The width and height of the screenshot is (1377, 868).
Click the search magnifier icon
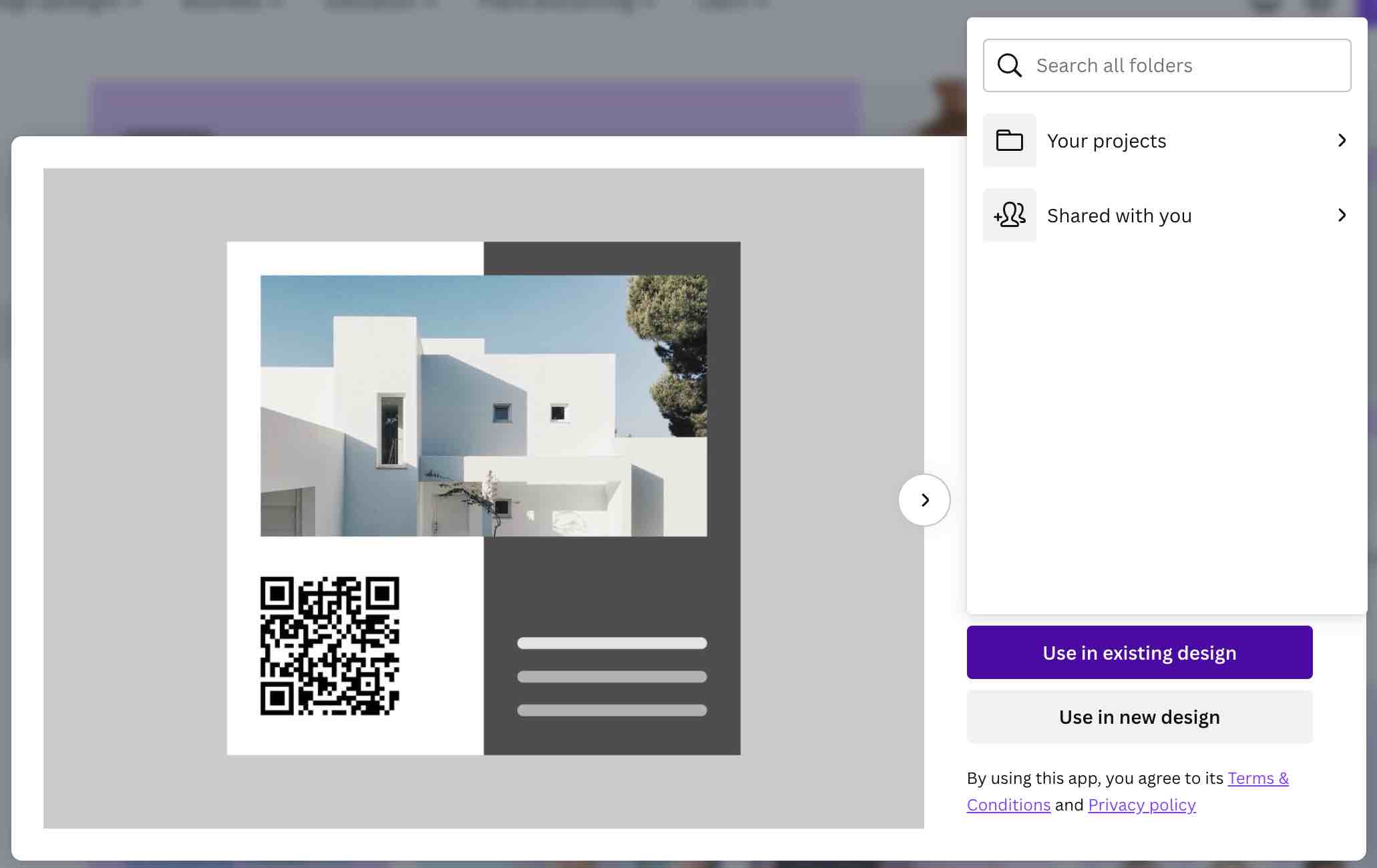click(1009, 64)
